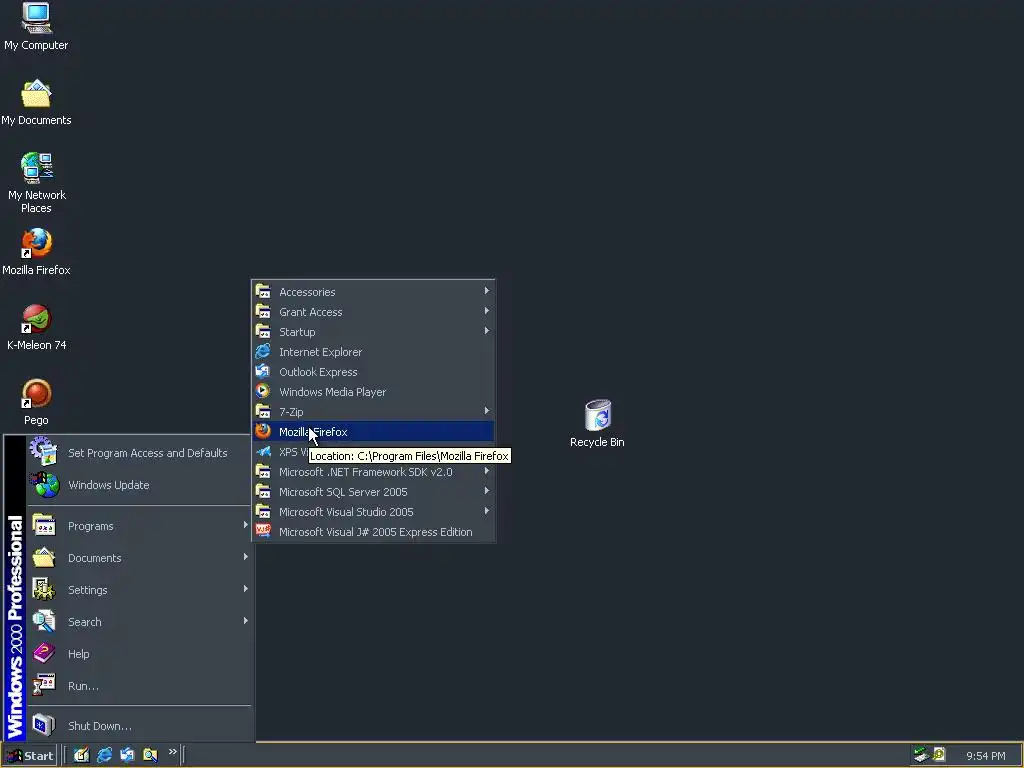The width and height of the screenshot is (1024, 768).
Task: Select the Mozilla Firefox desktop shortcut
Action: click(36, 253)
